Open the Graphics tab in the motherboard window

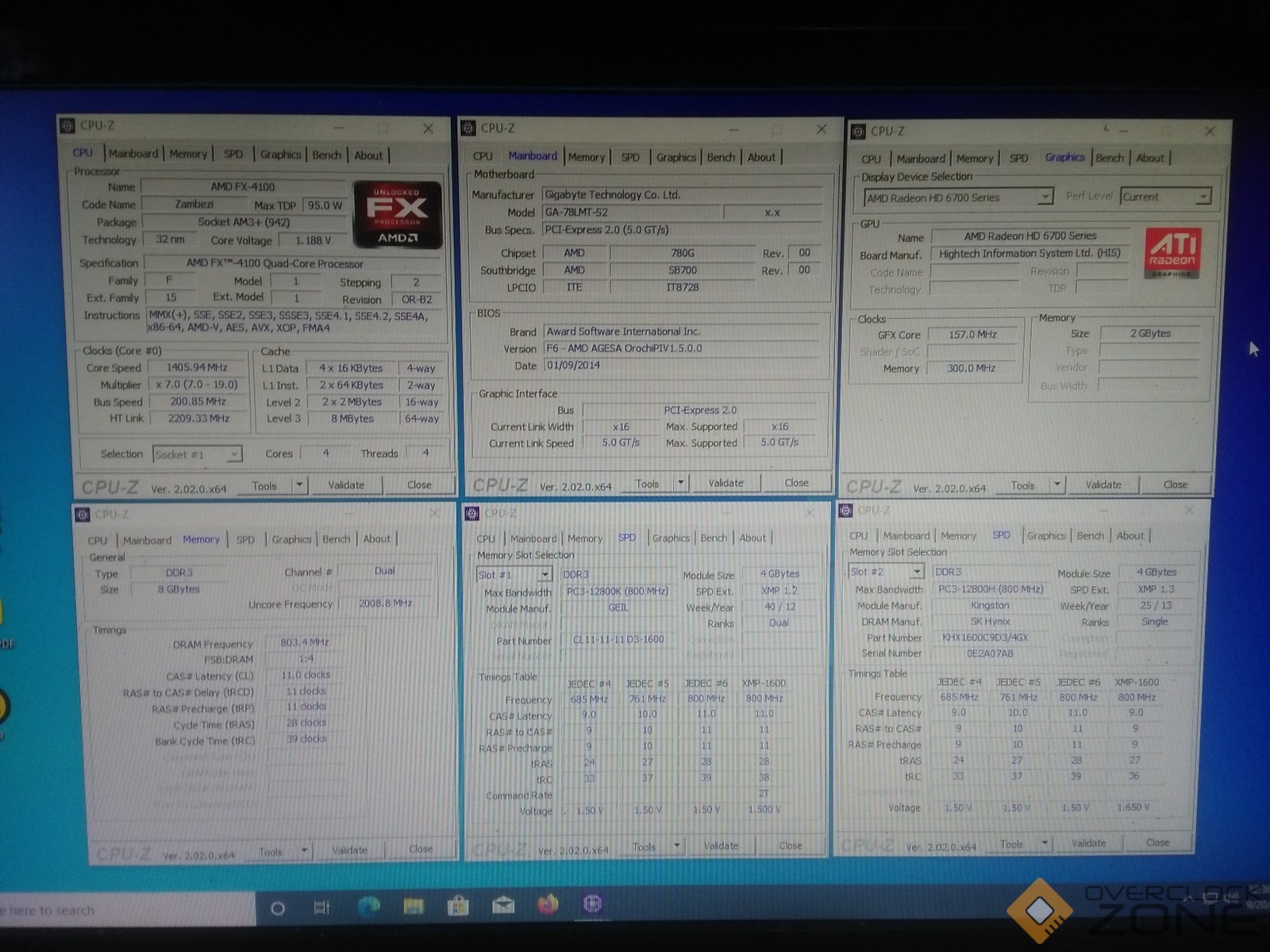[x=676, y=157]
